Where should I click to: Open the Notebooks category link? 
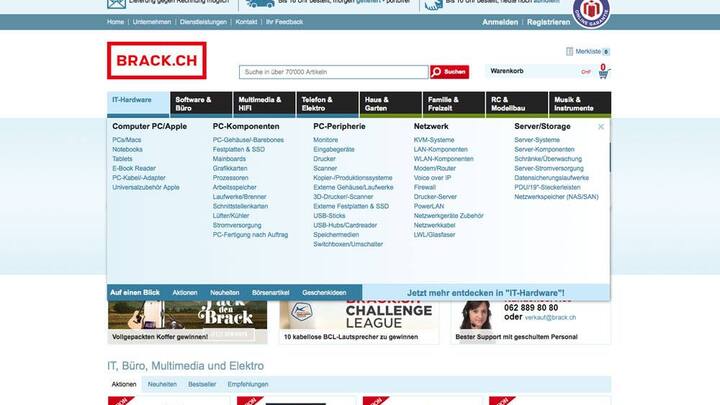(127, 149)
